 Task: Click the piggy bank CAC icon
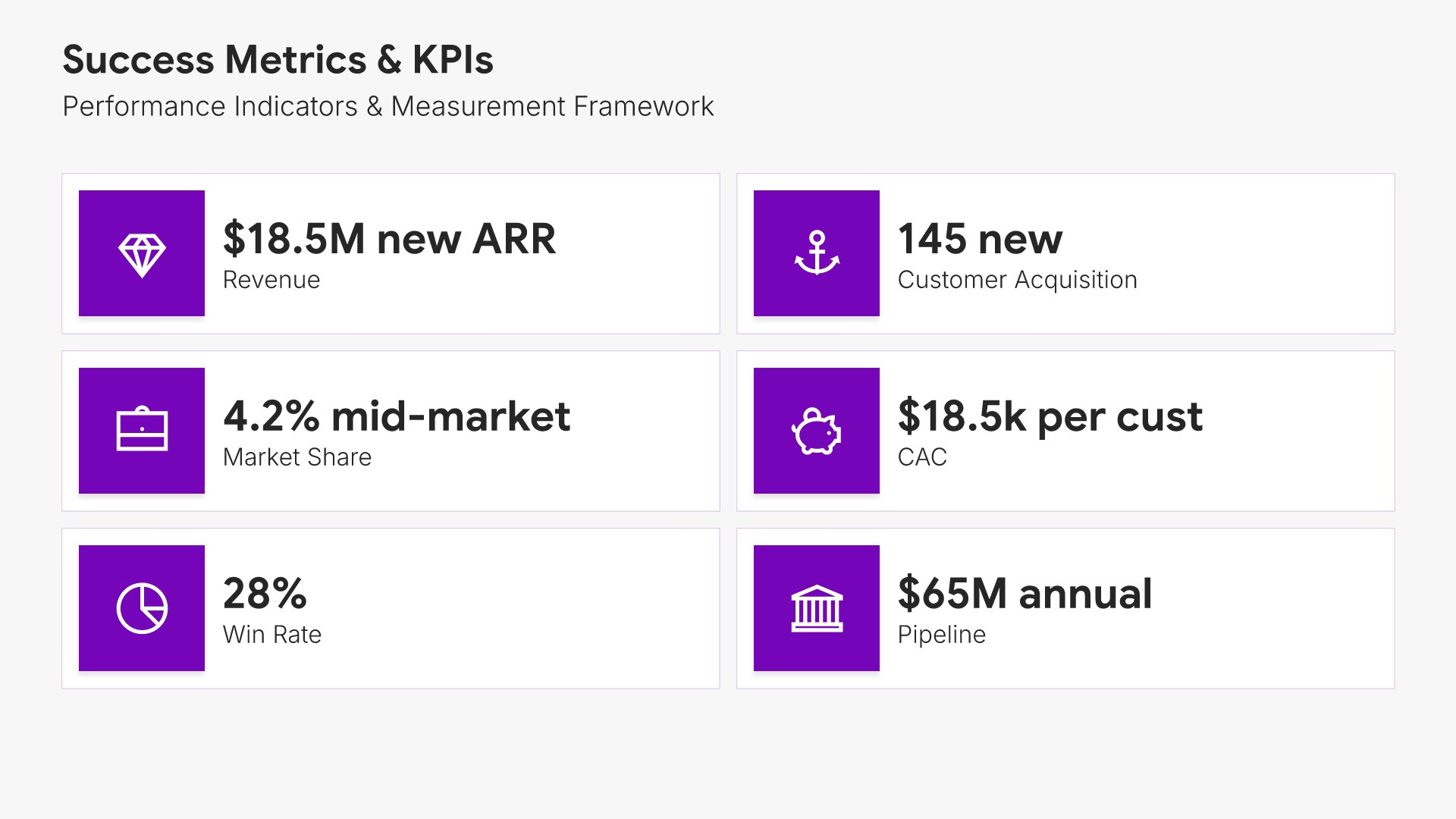817,431
